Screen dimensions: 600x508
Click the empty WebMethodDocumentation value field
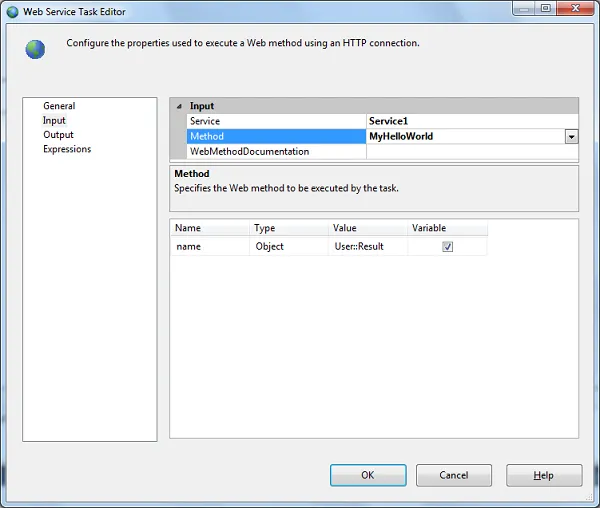472,152
